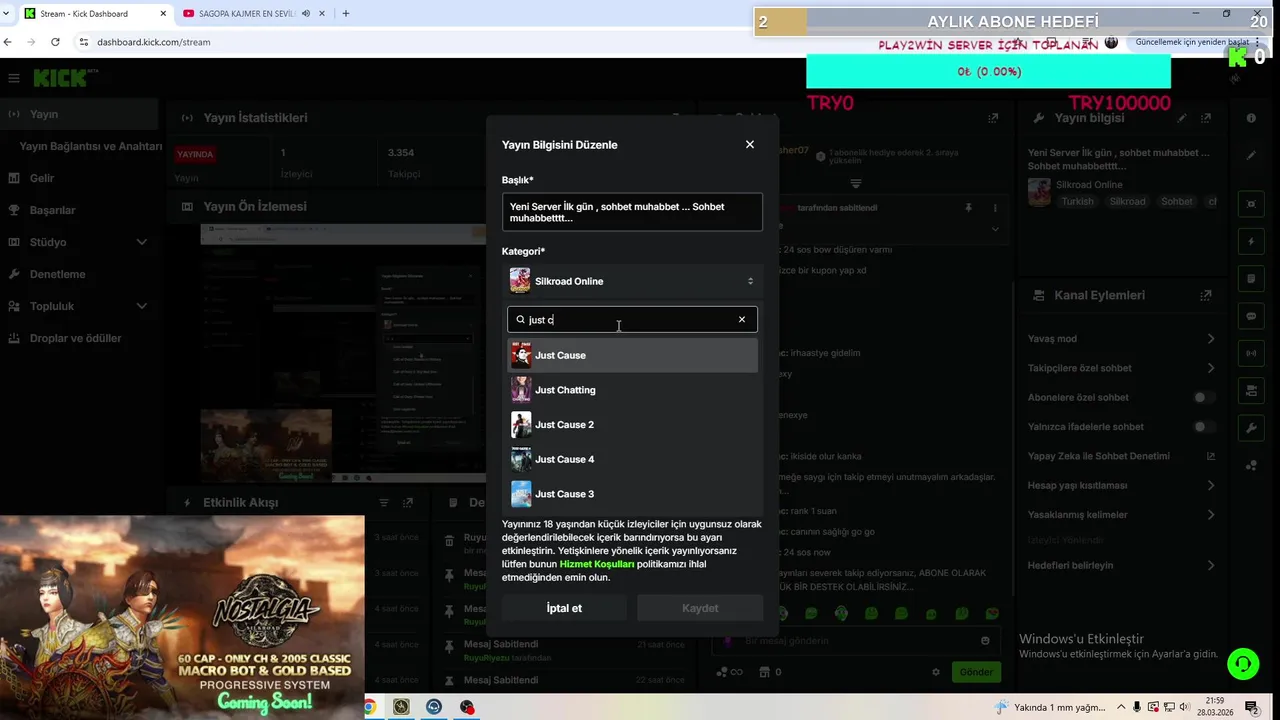
Task: Open Windows notification center
Action: tap(1251, 707)
